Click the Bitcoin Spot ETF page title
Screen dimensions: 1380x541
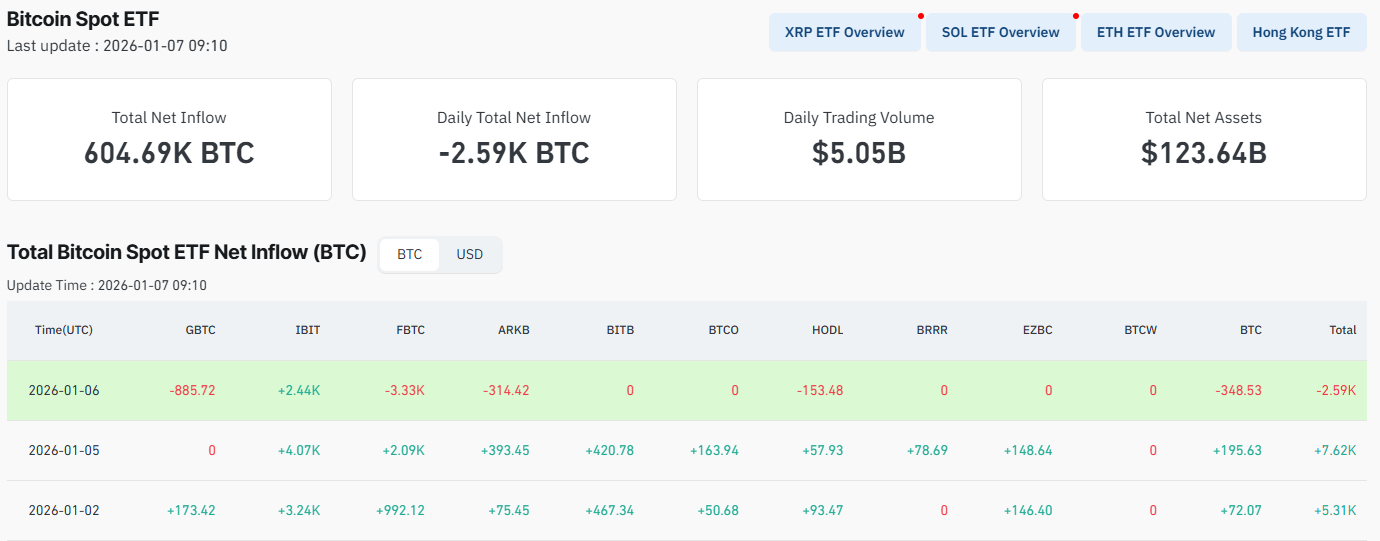[83, 18]
